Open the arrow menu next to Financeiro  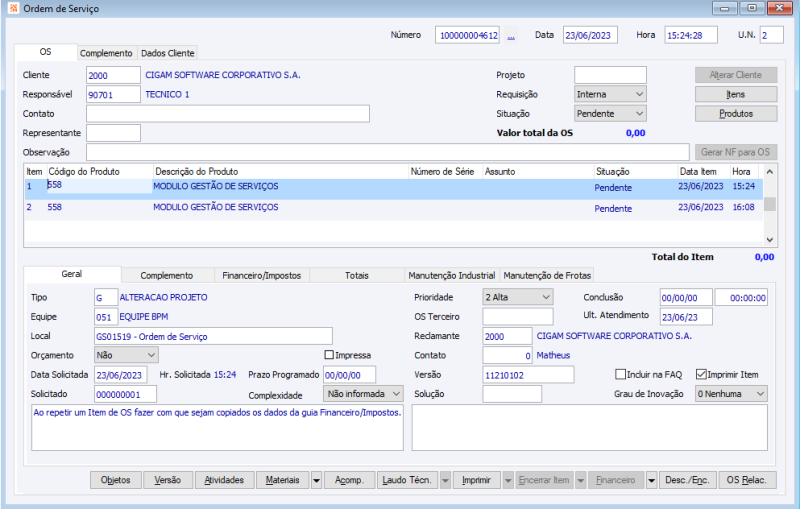tap(652, 480)
